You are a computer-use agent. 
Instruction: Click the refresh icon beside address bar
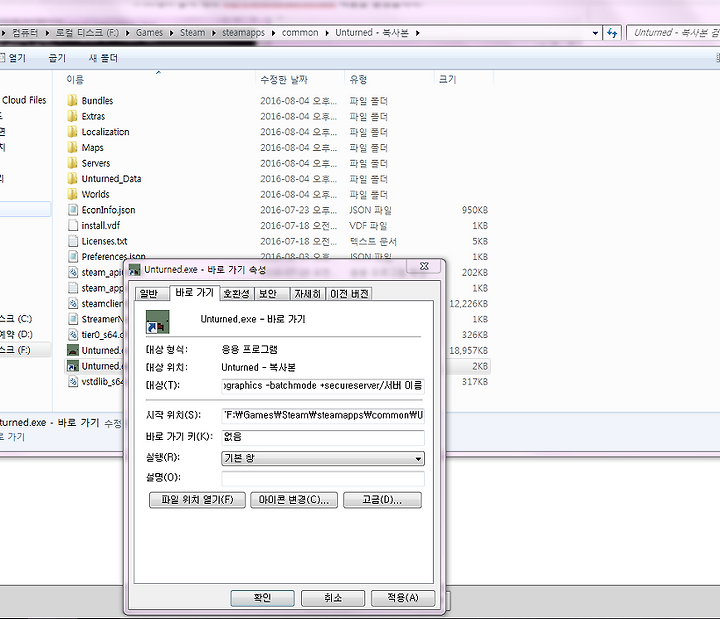[612, 33]
